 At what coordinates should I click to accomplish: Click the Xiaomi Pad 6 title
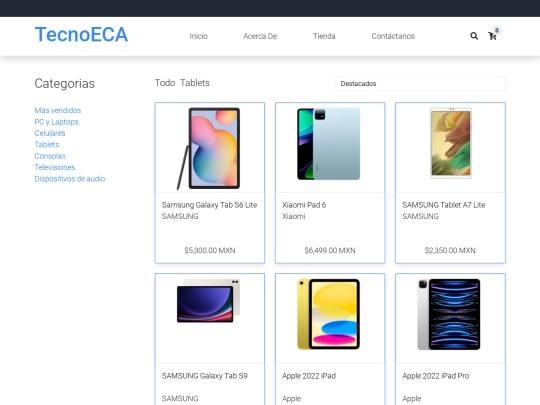(x=304, y=205)
